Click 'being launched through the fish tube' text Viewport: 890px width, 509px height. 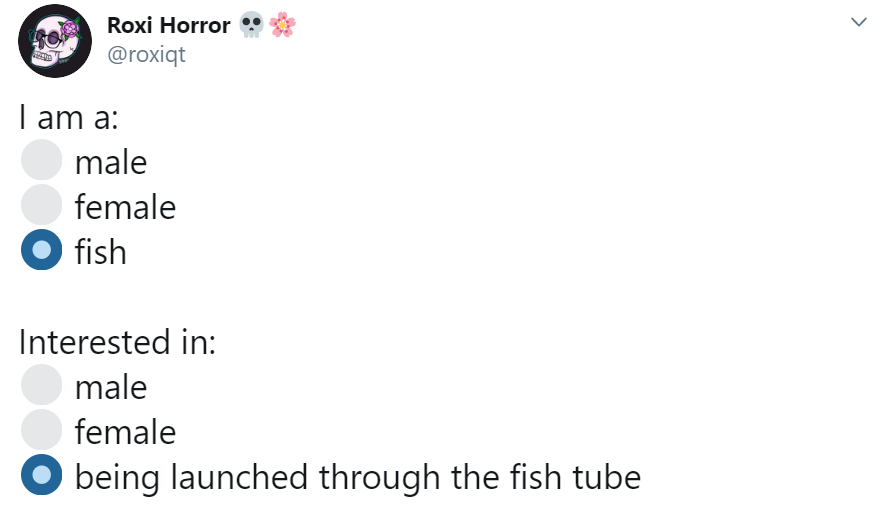pyautogui.click(x=358, y=477)
